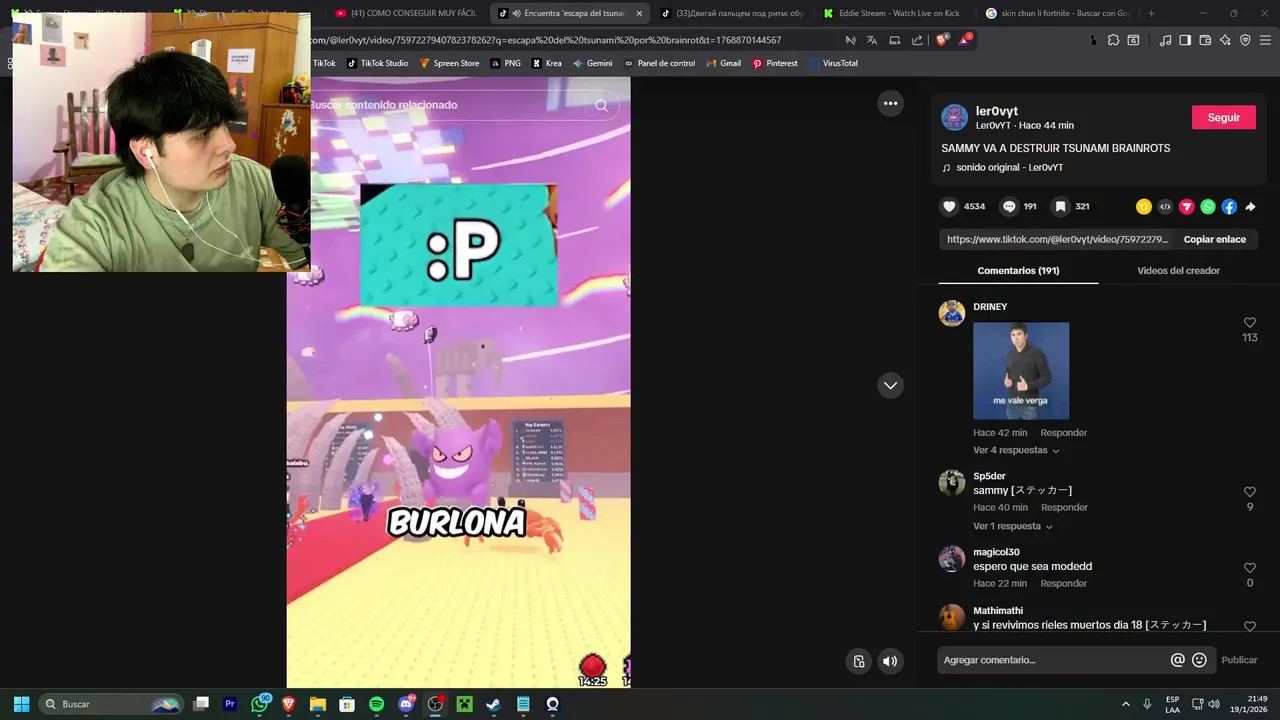The image size is (1280, 720).
Task: Click the search magnifier in the related content bar
Action: [x=601, y=105]
